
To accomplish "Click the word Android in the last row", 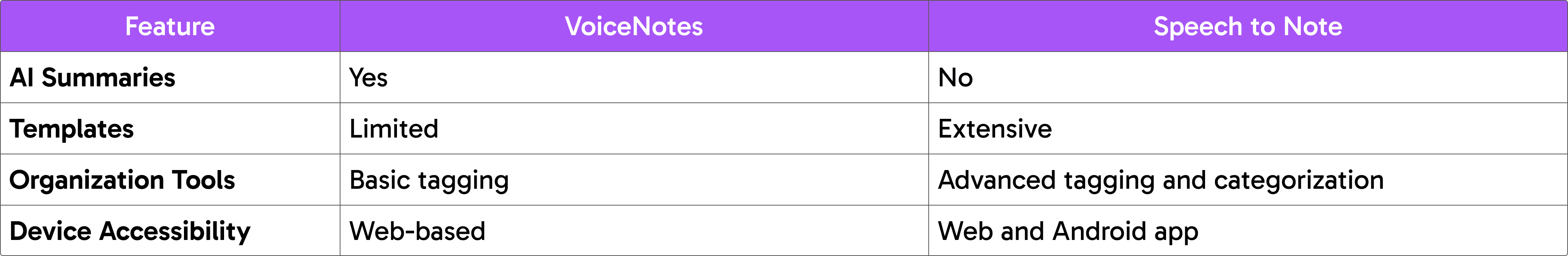I will pyautogui.click(x=1099, y=232).
